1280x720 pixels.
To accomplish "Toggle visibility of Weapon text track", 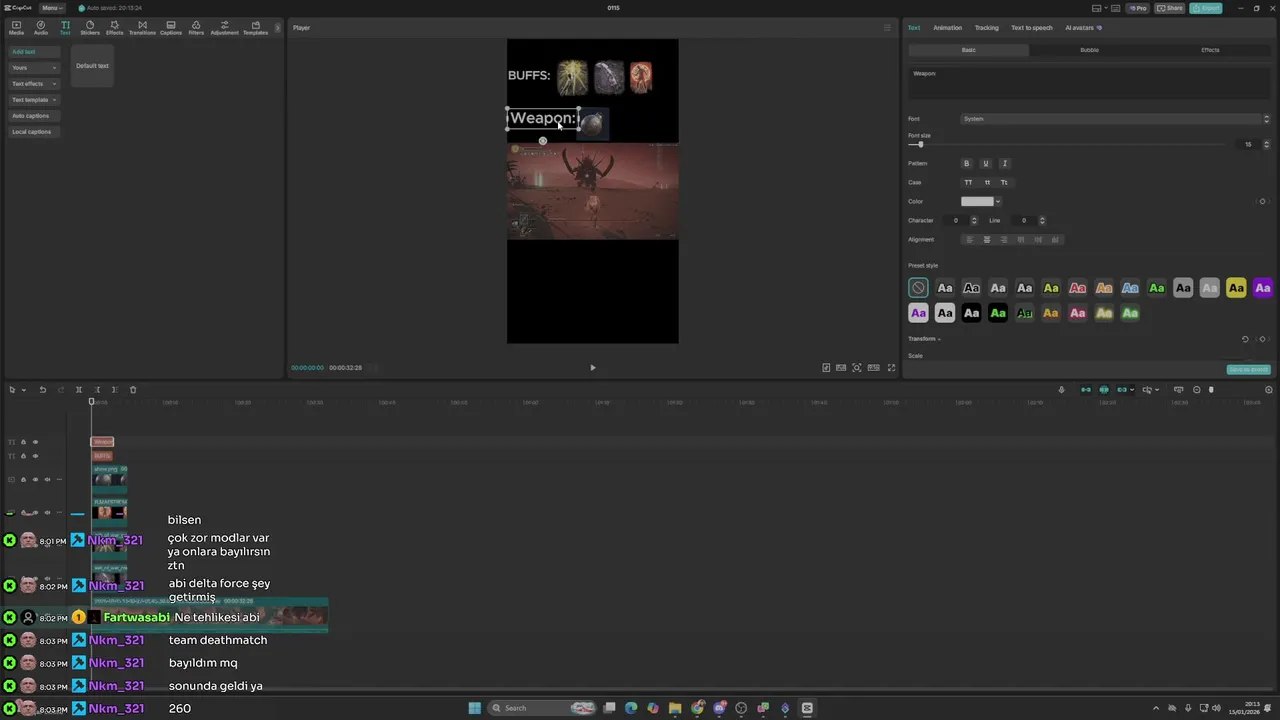I will (35, 442).
